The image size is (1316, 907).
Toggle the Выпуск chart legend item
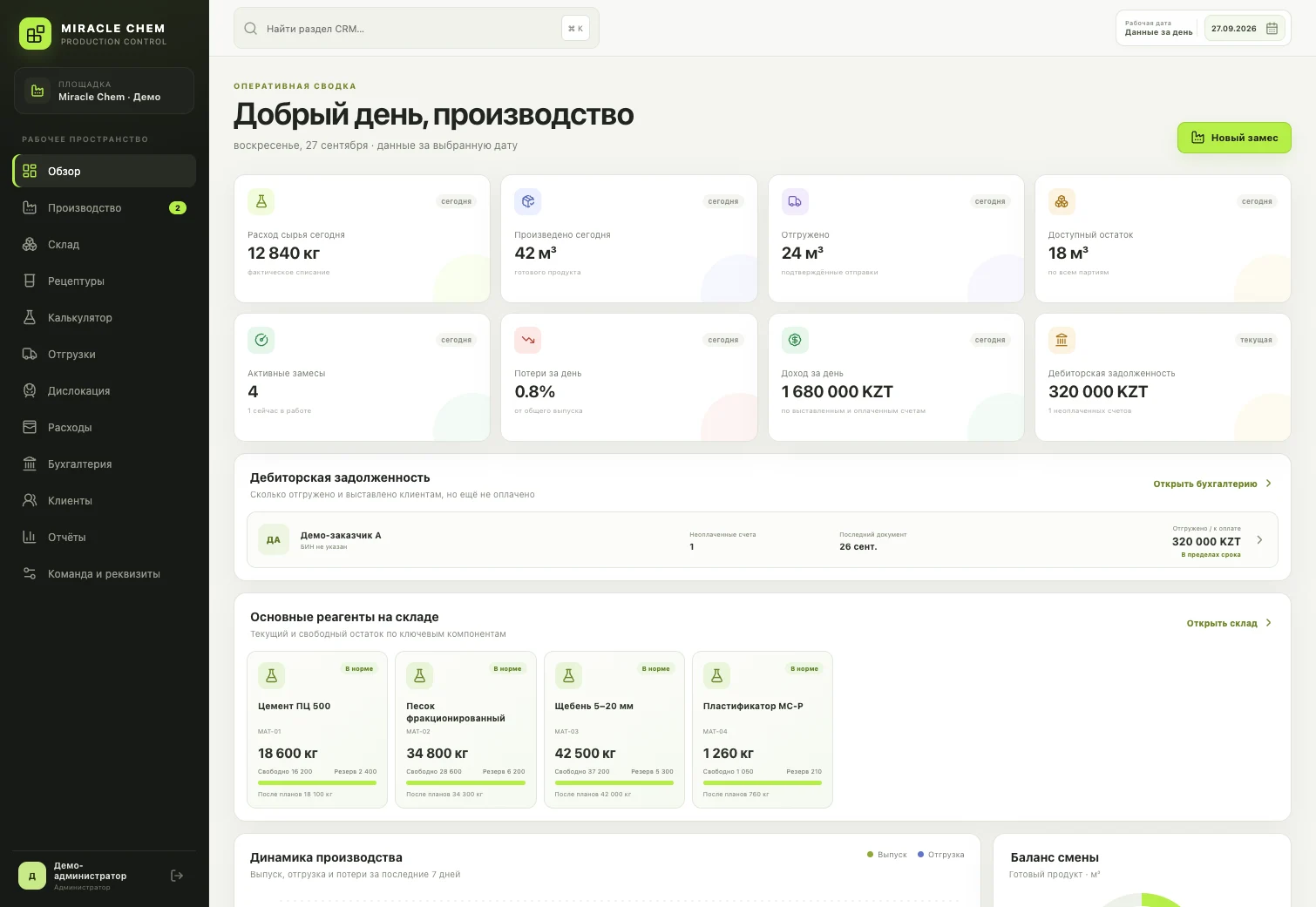tap(887, 855)
